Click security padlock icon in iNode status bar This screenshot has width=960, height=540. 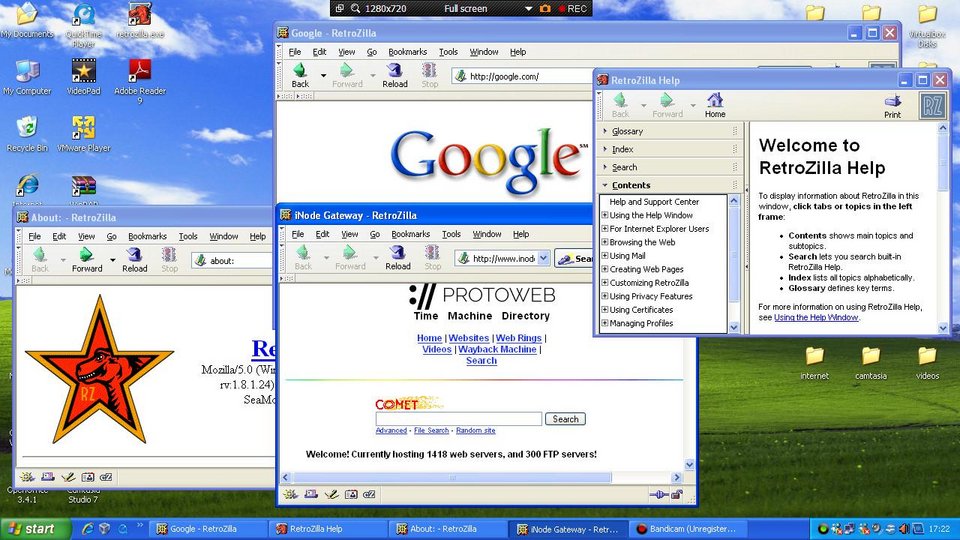click(x=677, y=495)
